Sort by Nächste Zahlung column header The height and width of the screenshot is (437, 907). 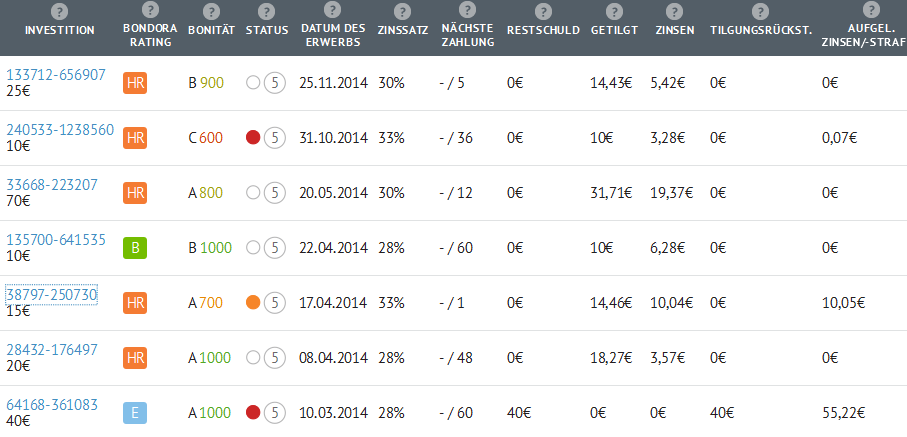pyautogui.click(x=467, y=36)
